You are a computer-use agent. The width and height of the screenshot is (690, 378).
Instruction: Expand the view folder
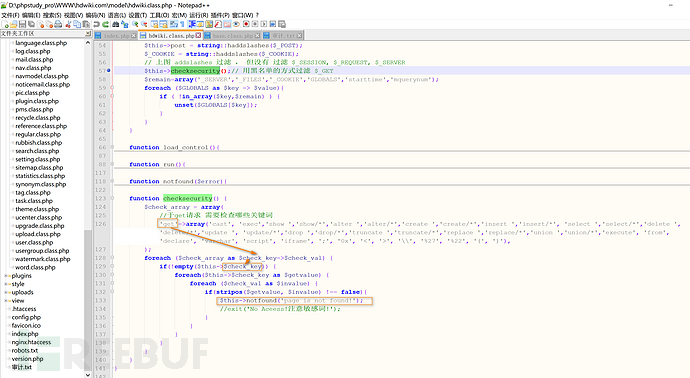6,301
